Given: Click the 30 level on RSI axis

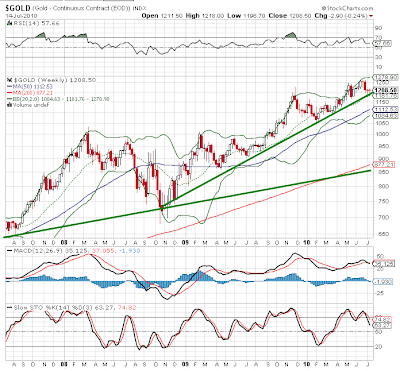Looking at the screenshot, I should (x=378, y=57).
